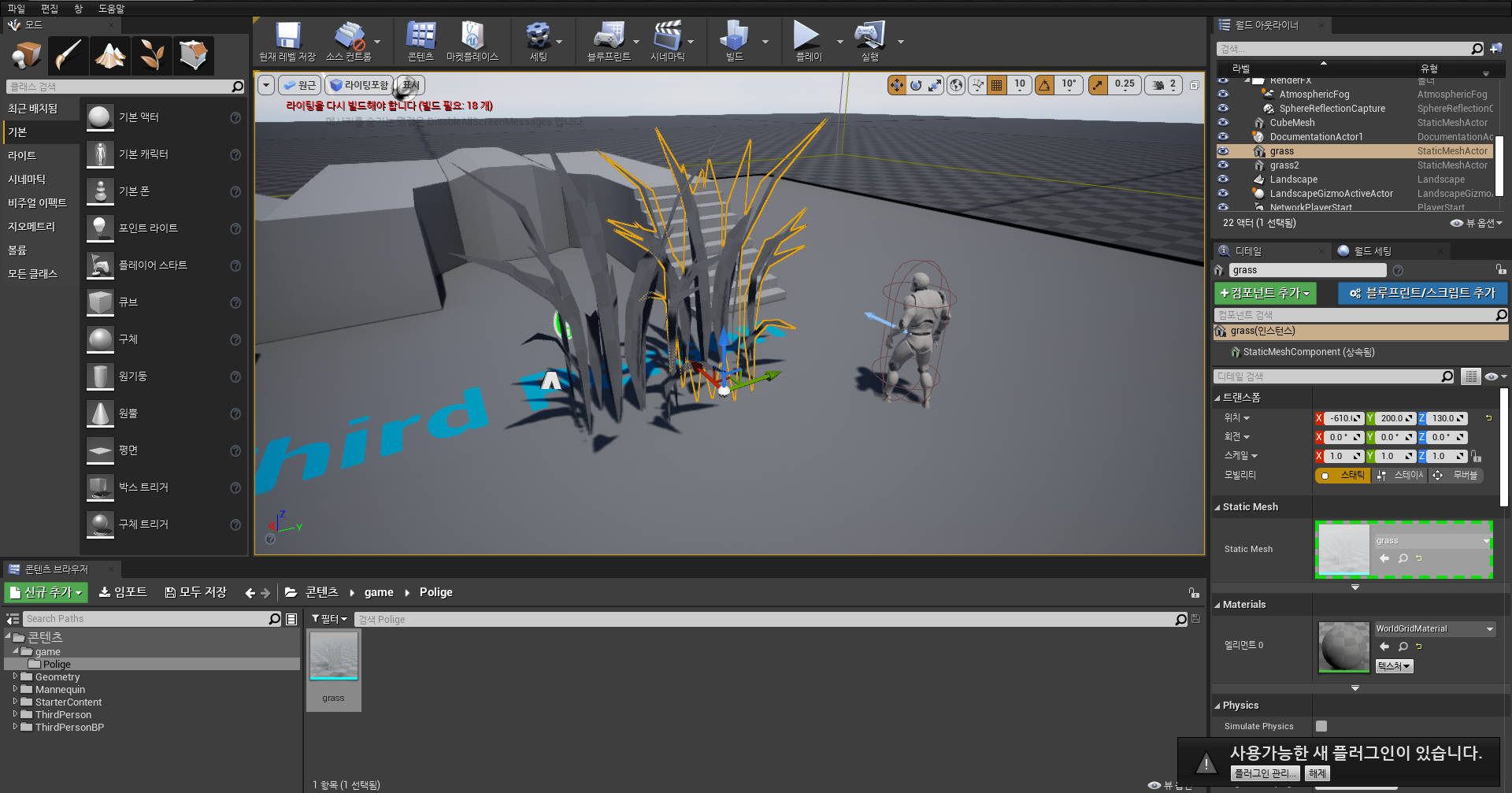Open Static Mesh grass asset dropdown
Viewport: 1512px width, 793px height.
(1433, 541)
